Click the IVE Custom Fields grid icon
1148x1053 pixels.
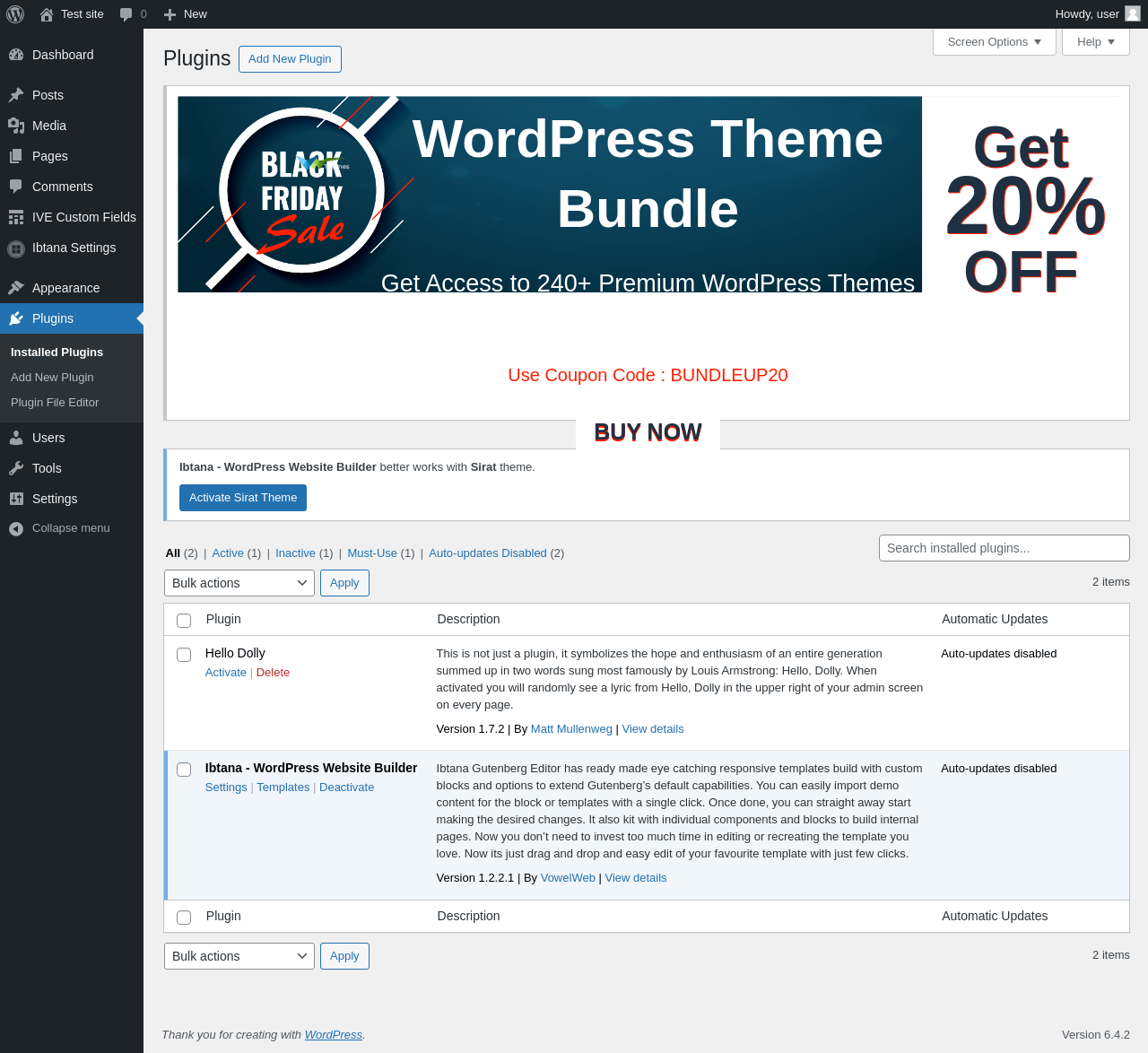pos(16,217)
